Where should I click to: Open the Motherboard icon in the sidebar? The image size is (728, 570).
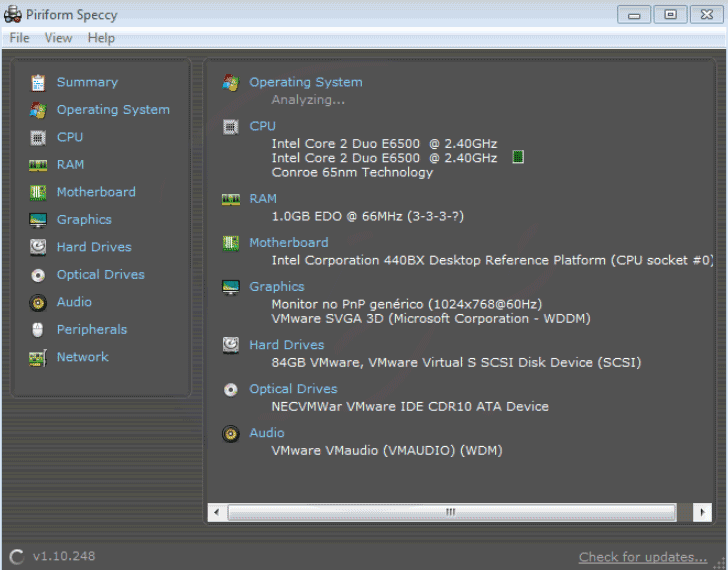pyautogui.click(x=38, y=192)
